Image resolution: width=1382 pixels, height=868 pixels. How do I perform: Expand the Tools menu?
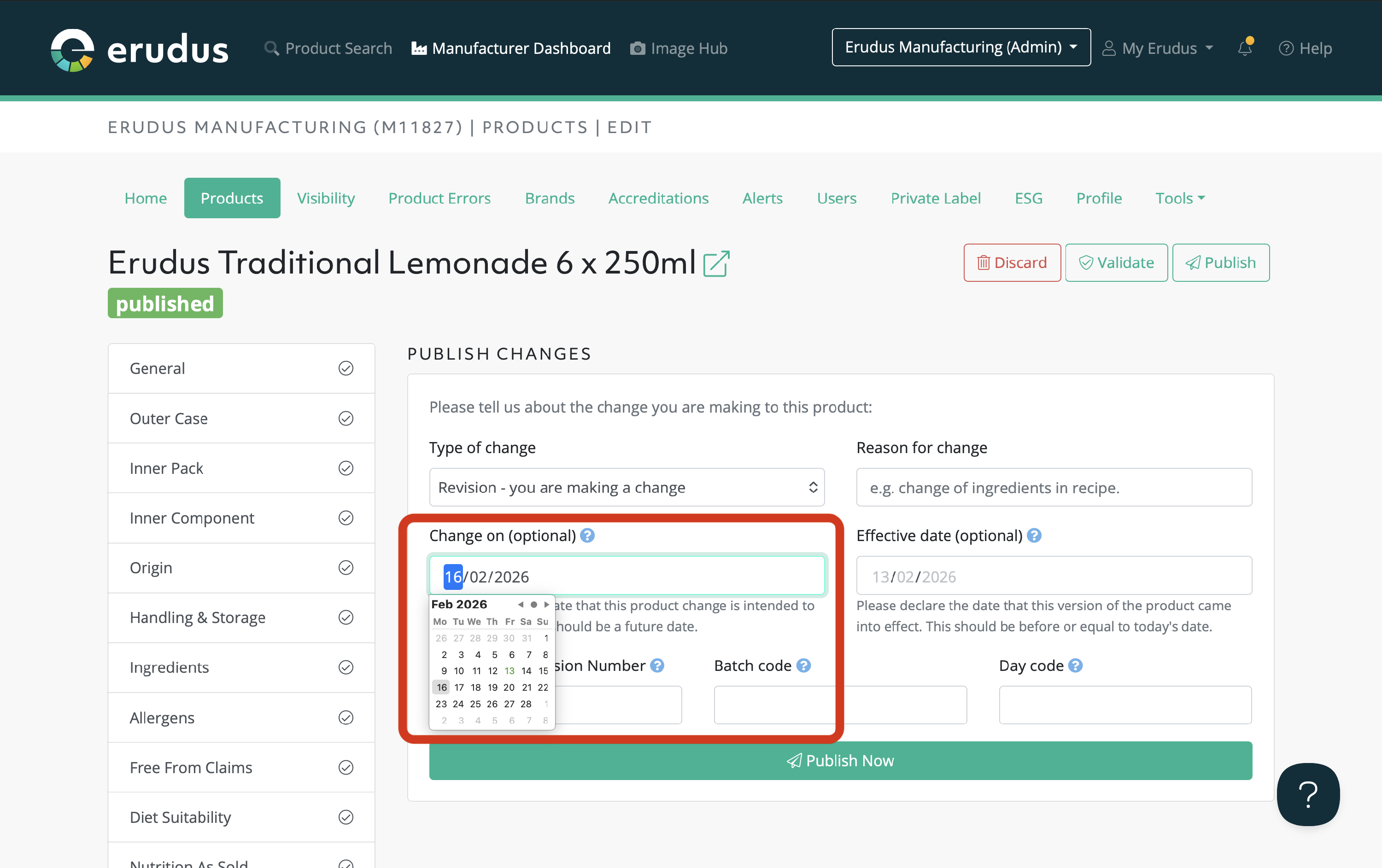point(1179,198)
